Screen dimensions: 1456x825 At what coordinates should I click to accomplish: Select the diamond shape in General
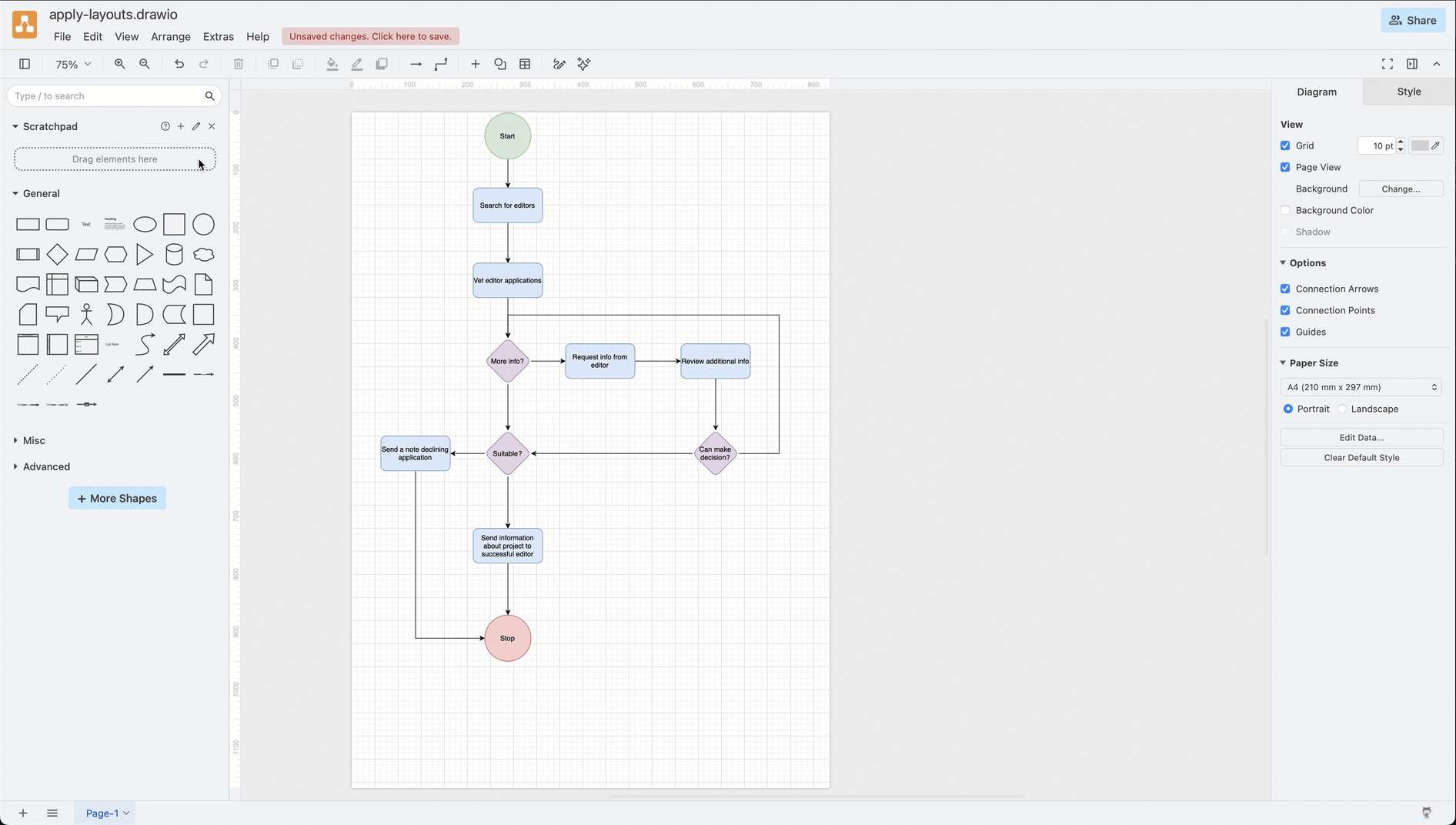click(x=57, y=254)
